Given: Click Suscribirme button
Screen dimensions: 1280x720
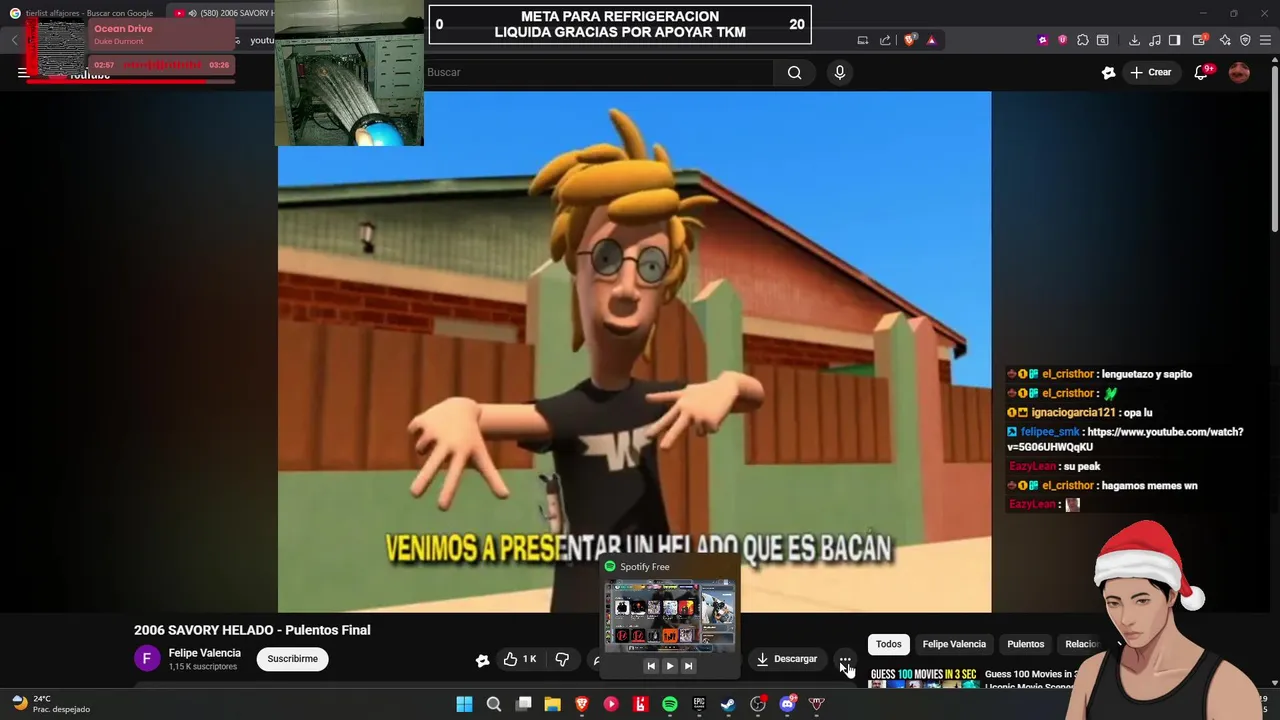Looking at the screenshot, I should (292, 659).
